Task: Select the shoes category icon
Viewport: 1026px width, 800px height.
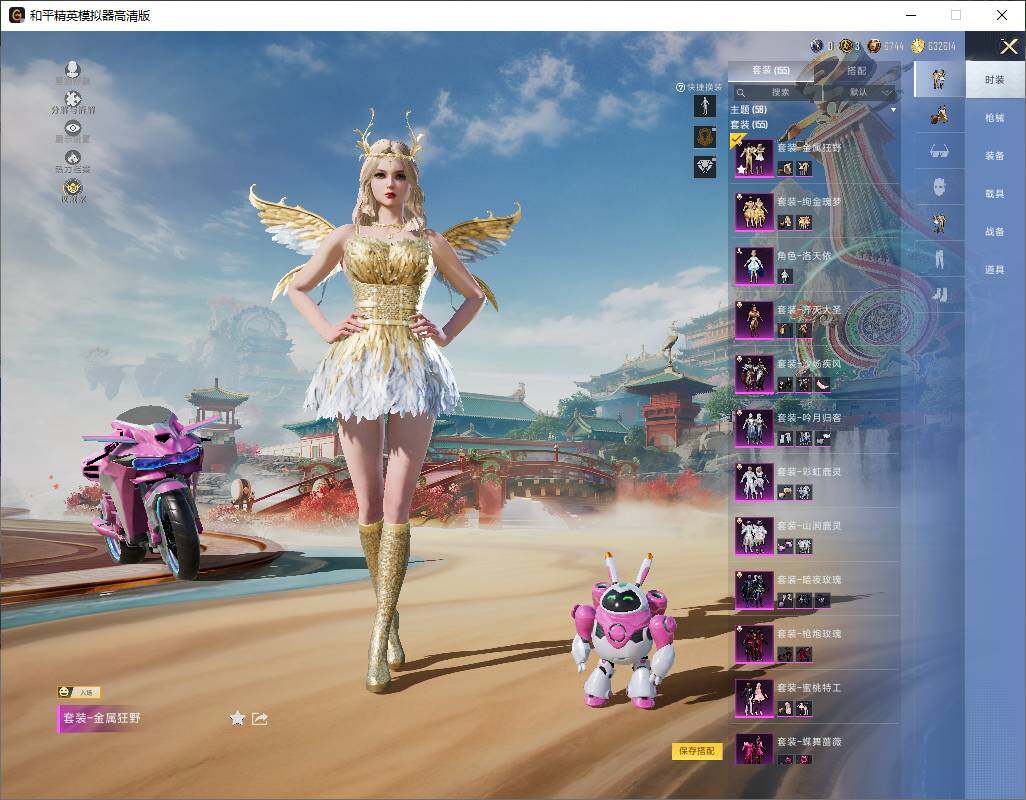Action: click(x=939, y=294)
